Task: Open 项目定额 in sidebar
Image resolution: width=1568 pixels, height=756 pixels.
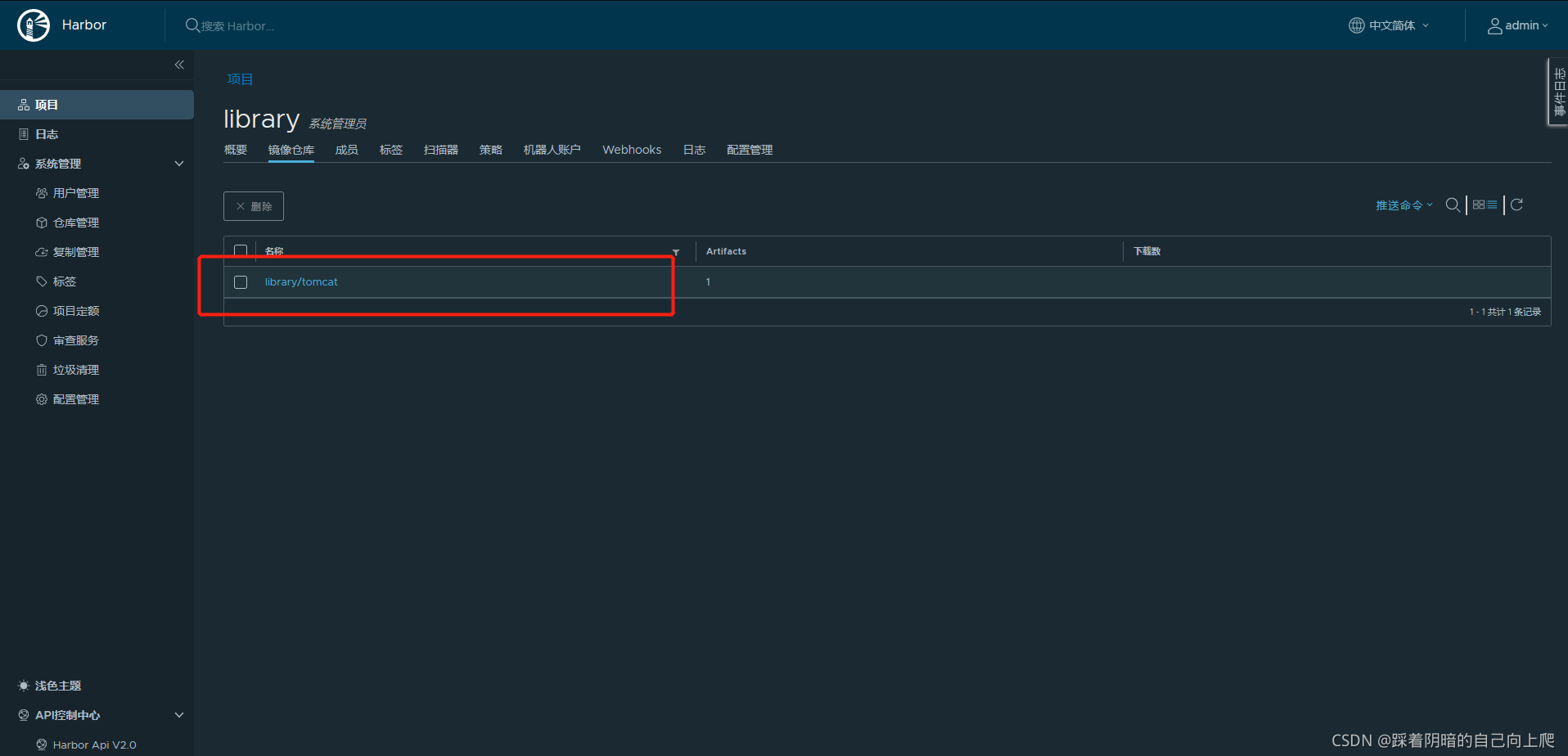Action: [x=76, y=311]
